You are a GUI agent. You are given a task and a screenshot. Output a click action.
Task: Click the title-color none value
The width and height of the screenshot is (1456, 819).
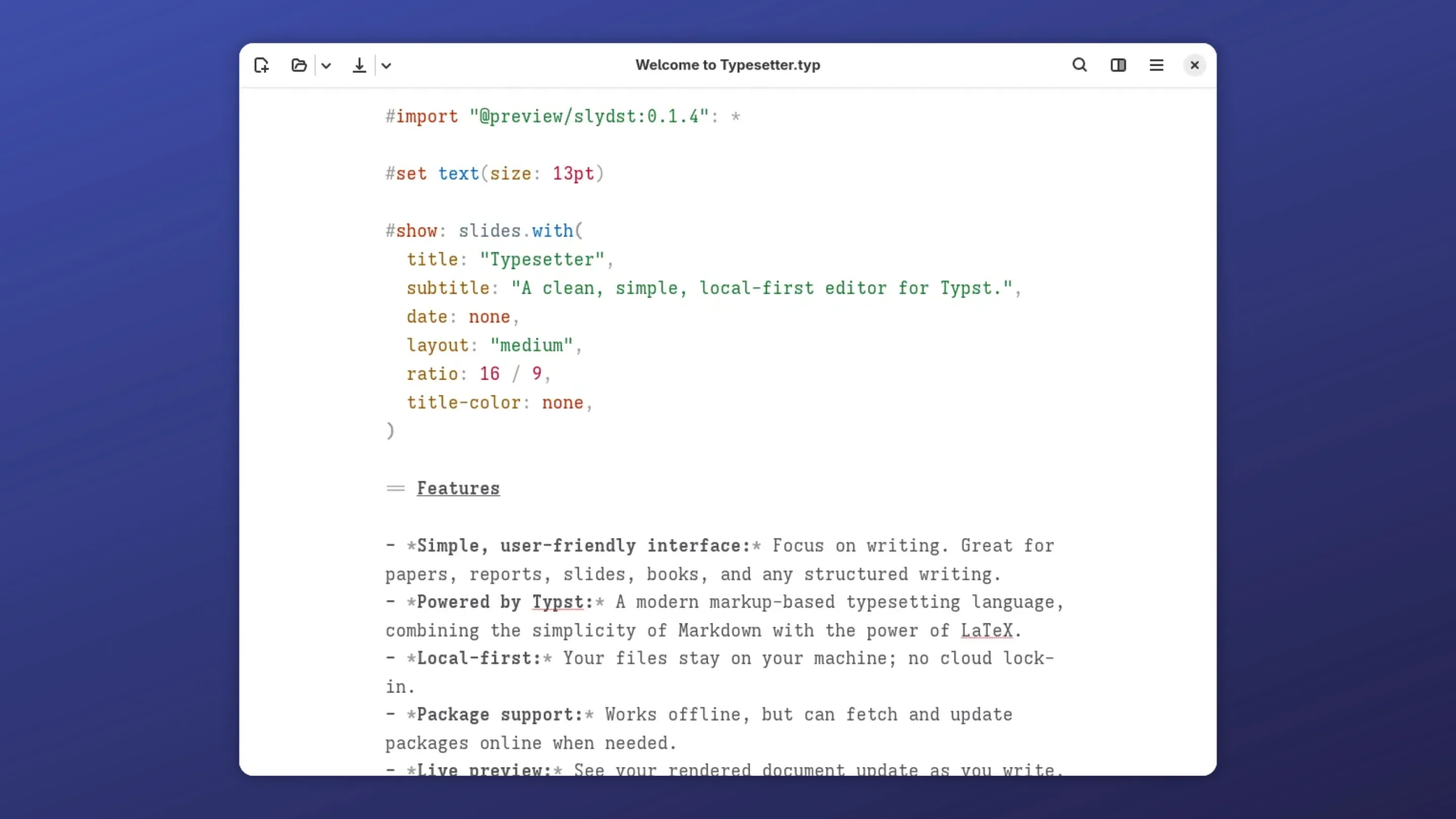click(x=562, y=402)
